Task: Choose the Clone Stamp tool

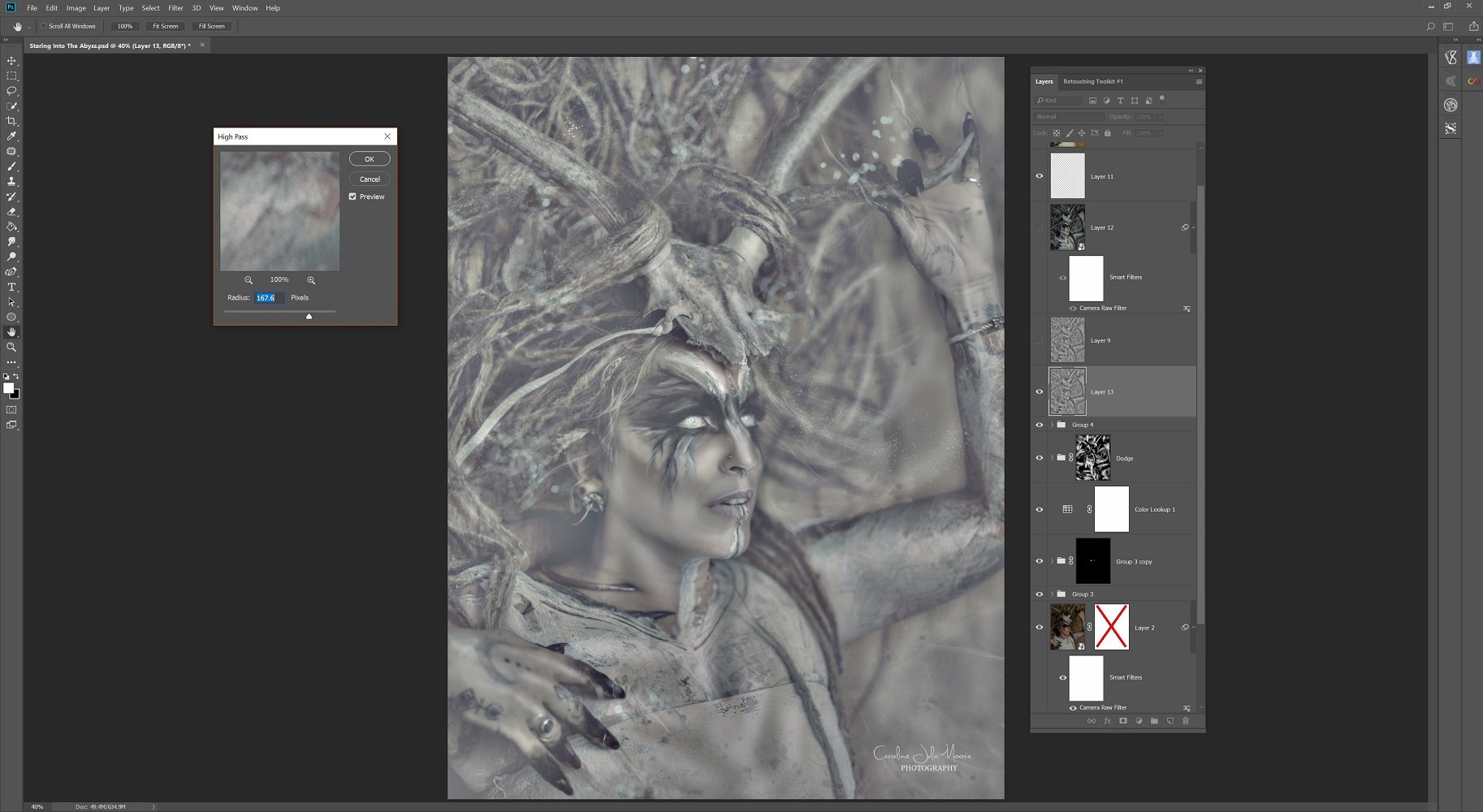Action: click(11, 181)
